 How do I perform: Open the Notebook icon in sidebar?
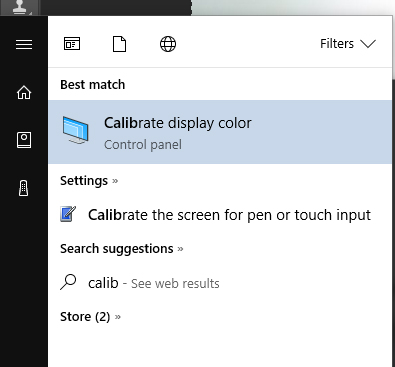(24, 140)
